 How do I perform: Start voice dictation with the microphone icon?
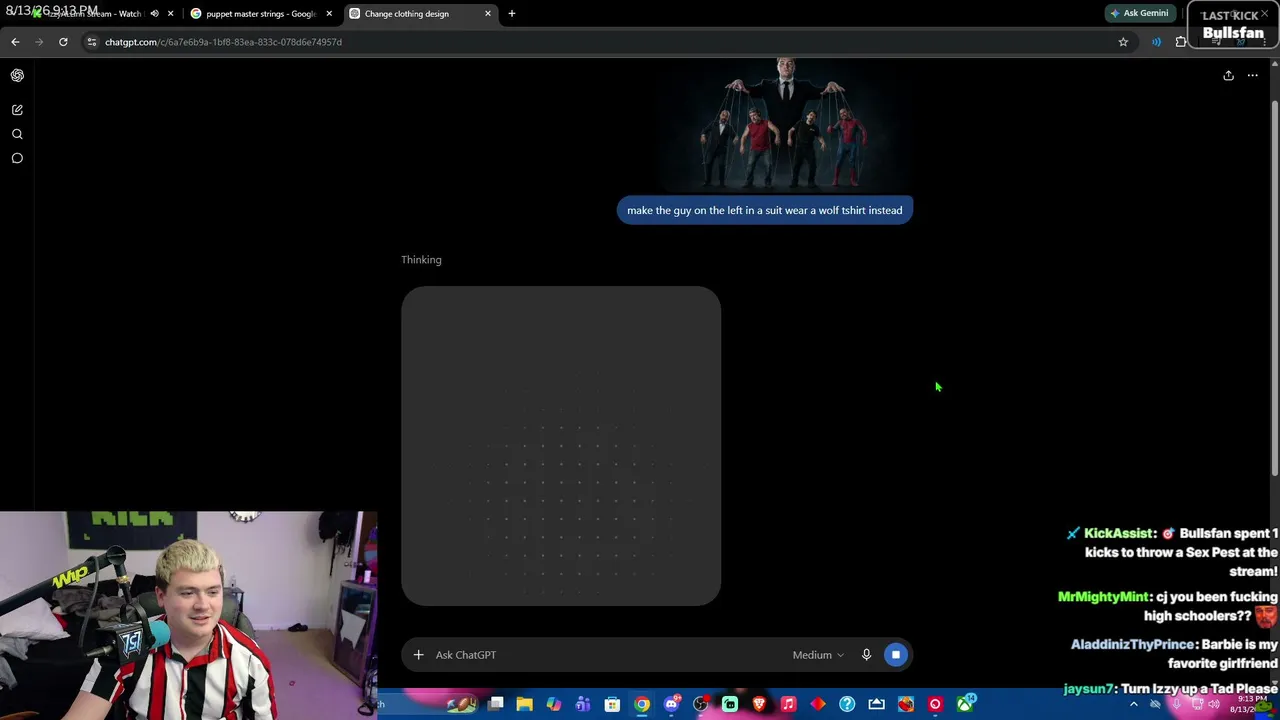(866, 655)
